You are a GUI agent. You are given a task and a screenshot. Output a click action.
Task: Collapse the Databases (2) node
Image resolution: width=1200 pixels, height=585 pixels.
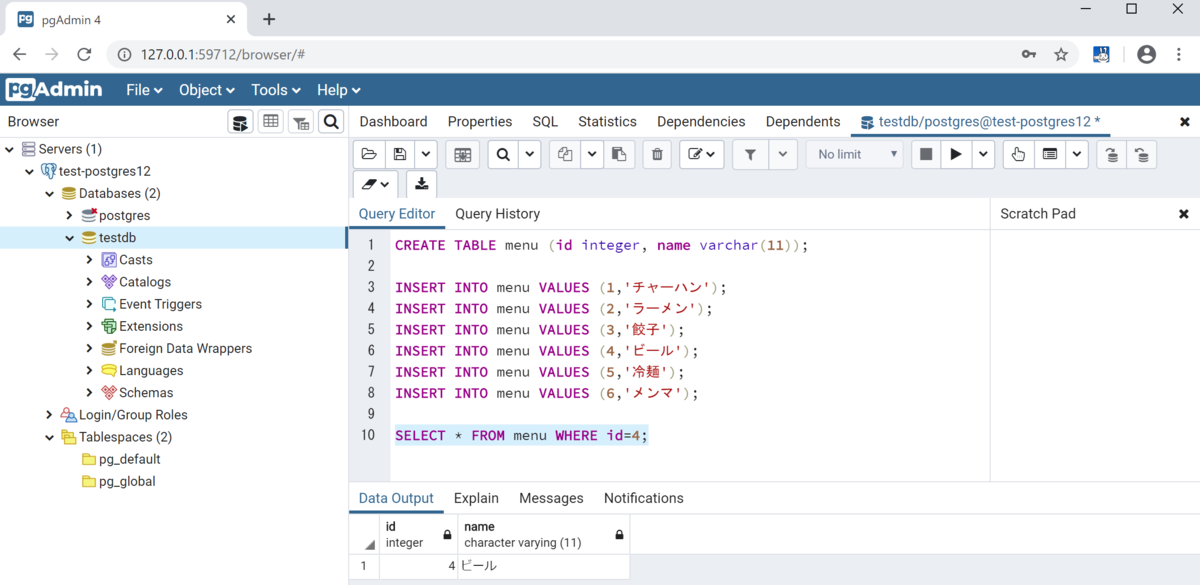point(50,193)
